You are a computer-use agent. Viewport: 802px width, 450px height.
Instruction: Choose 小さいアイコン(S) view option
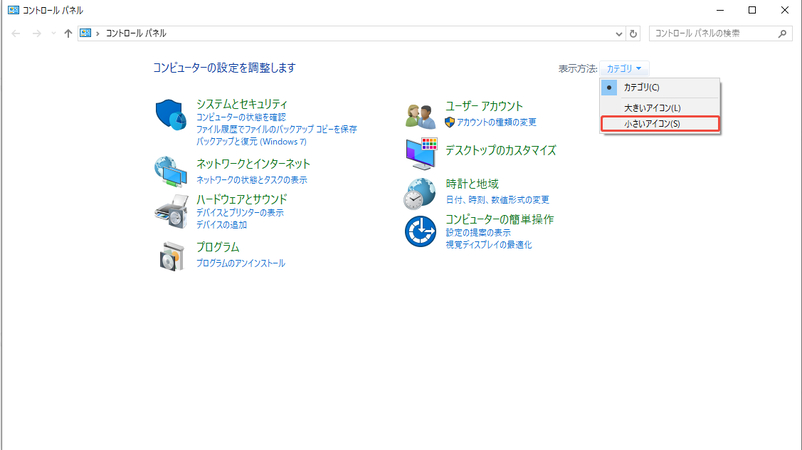[660, 124]
